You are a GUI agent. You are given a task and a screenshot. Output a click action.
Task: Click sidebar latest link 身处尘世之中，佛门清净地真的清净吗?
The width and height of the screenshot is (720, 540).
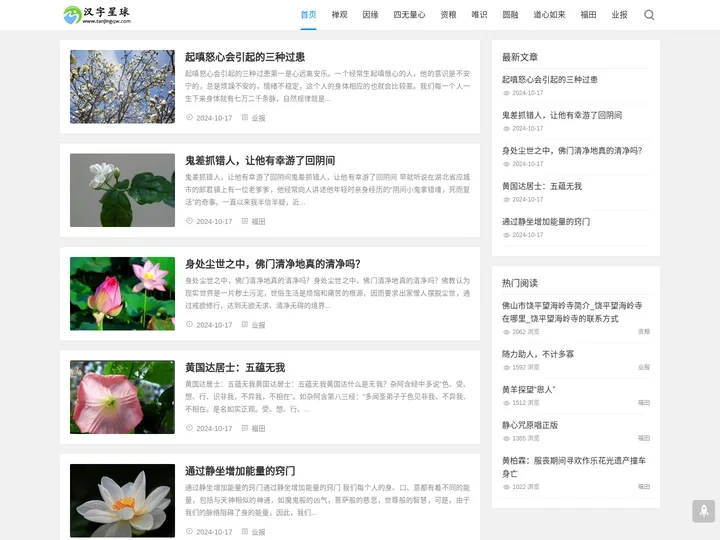572,151
